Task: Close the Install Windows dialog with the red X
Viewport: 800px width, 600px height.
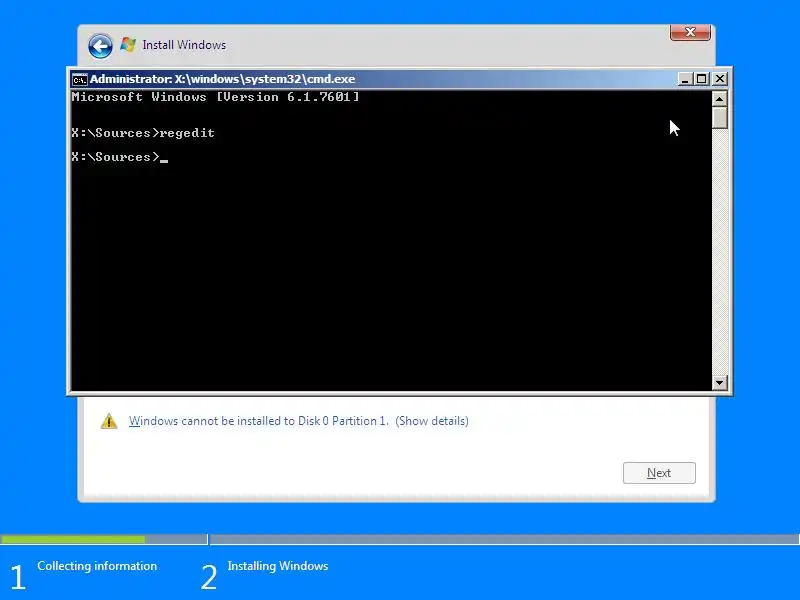Action: [x=690, y=32]
